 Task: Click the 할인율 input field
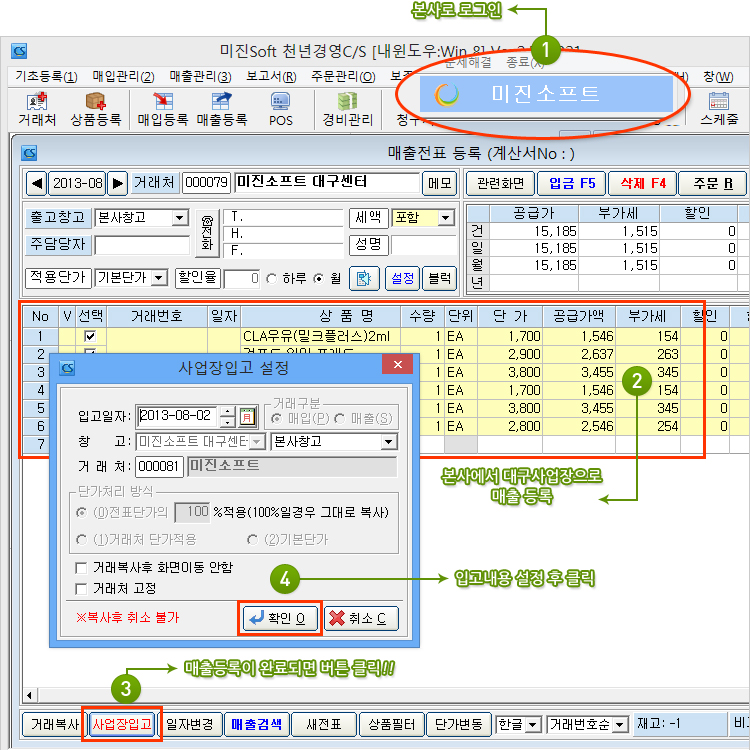click(x=242, y=278)
